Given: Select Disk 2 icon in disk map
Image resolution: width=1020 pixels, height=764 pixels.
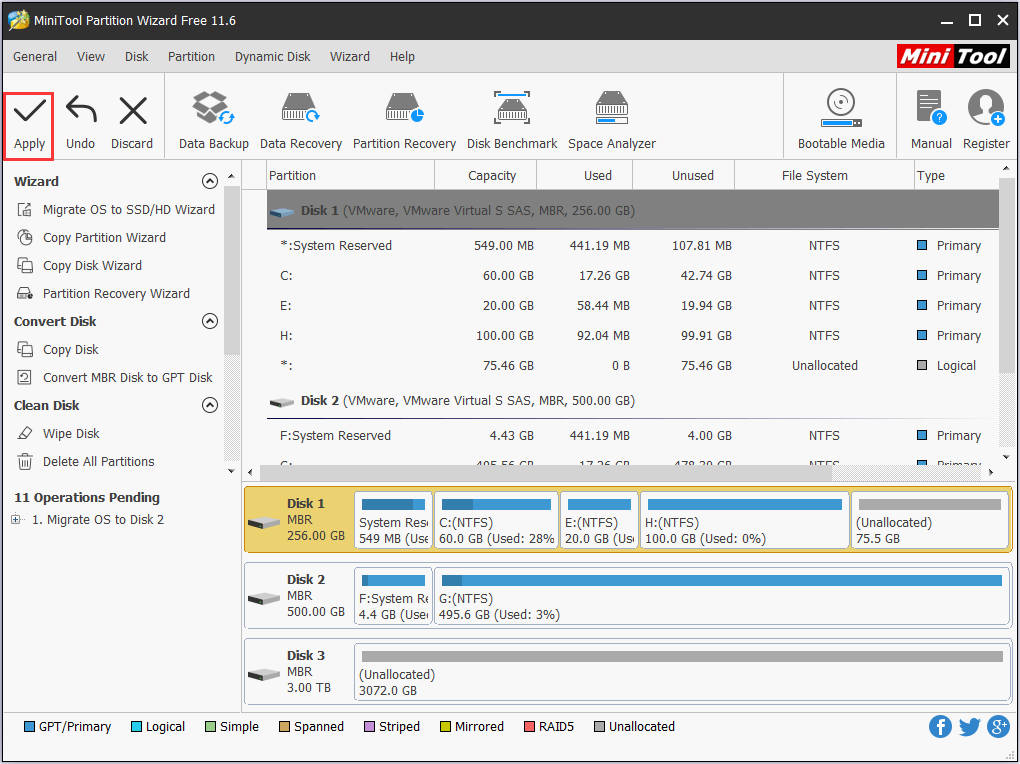Looking at the screenshot, I should (x=264, y=597).
